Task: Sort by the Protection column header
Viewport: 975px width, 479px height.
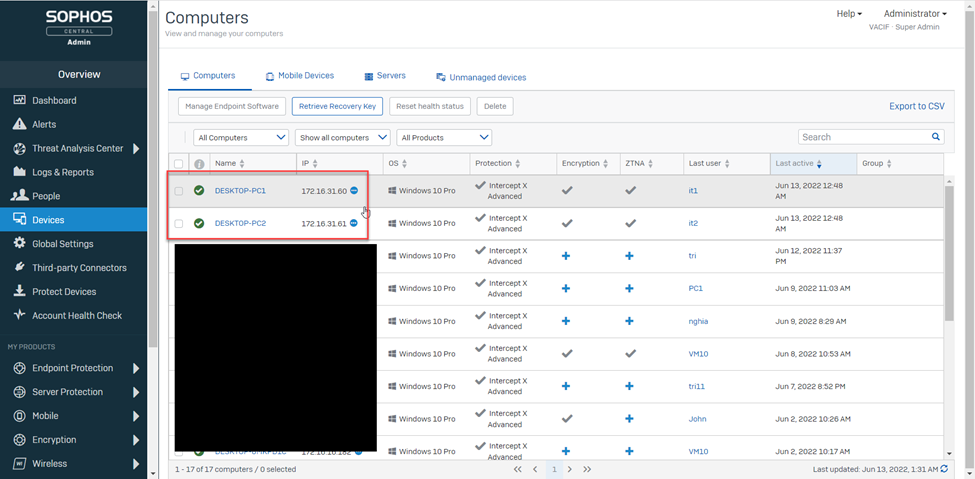Action: (497, 164)
